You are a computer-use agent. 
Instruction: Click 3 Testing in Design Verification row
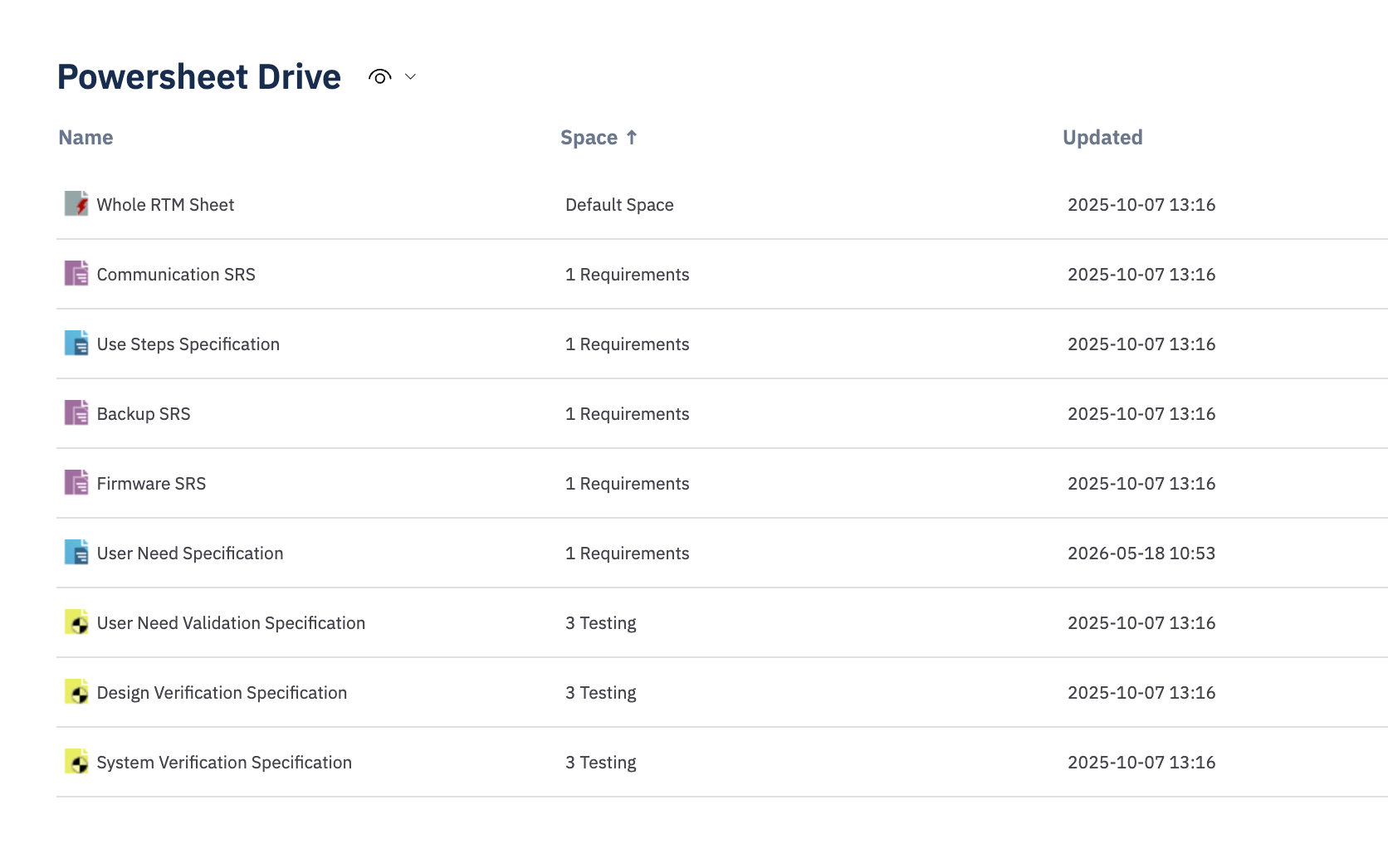click(x=600, y=693)
